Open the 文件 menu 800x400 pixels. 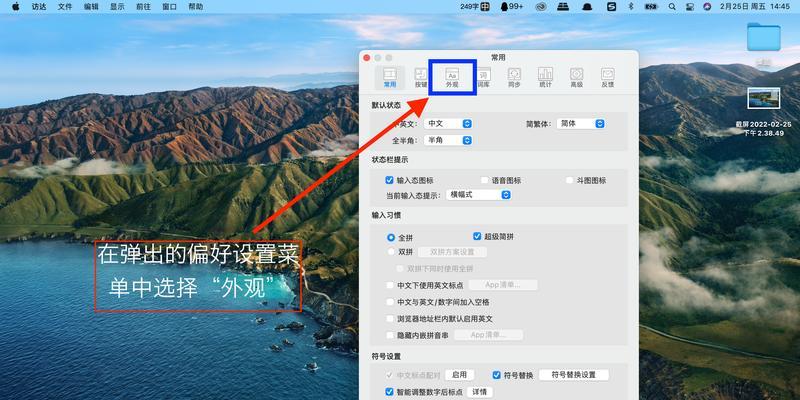click(x=65, y=7)
